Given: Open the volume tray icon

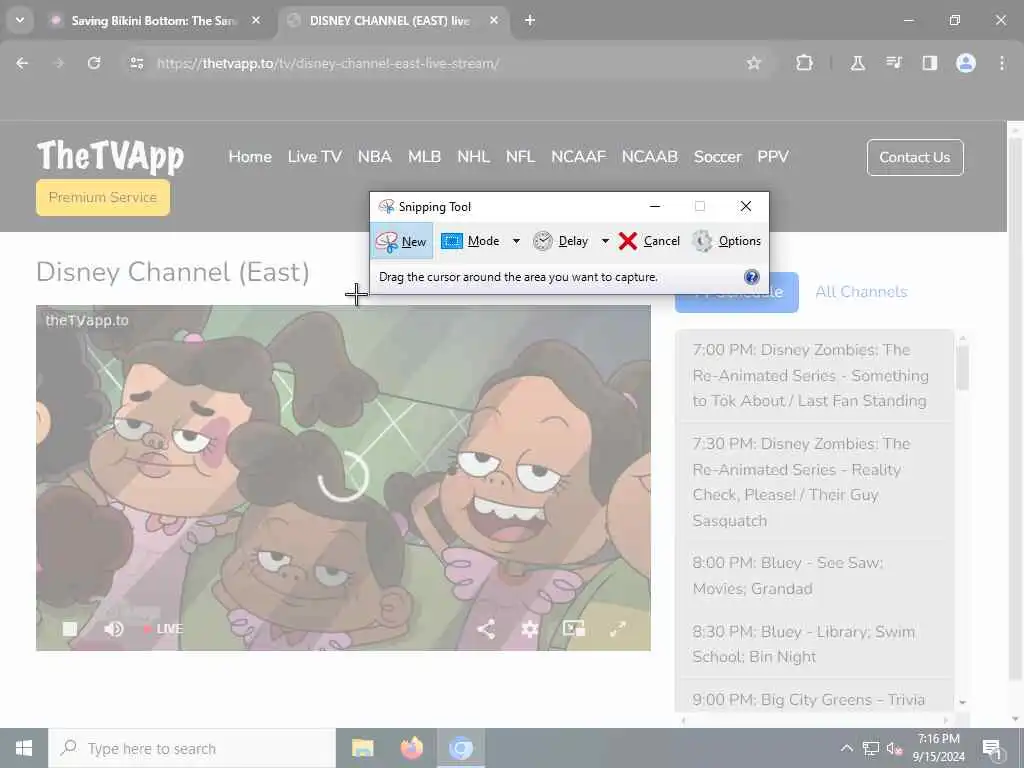Looking at the screenshot, I should pos(895,748).
